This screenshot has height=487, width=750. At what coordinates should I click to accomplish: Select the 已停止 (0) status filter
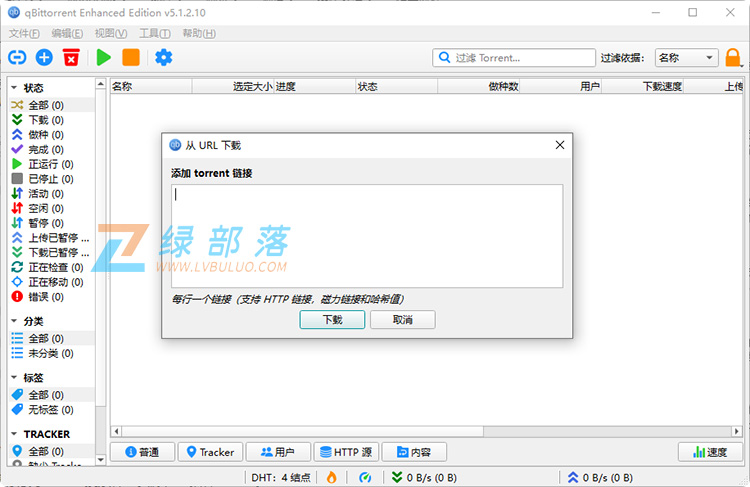(52, 179)
